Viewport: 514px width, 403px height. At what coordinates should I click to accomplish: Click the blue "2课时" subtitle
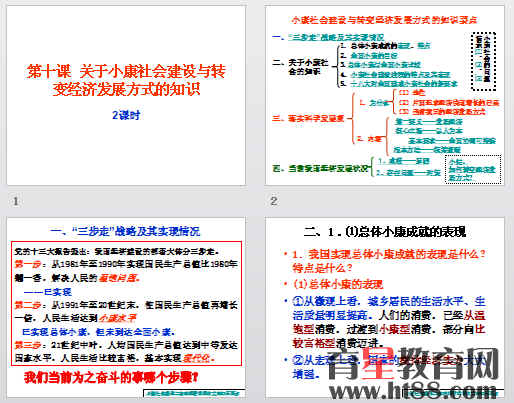click(x=126, y=115)
